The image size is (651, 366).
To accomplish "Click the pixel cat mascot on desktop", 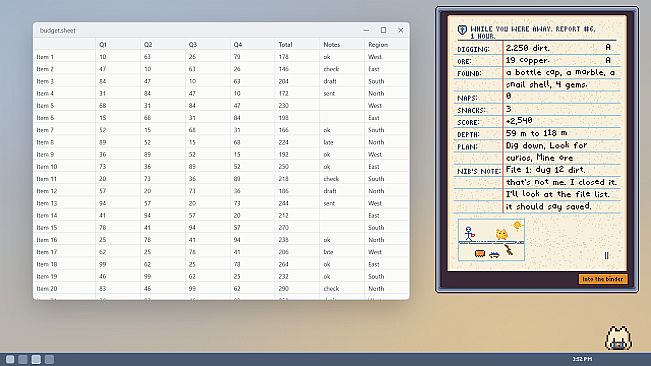I will 619,338.
